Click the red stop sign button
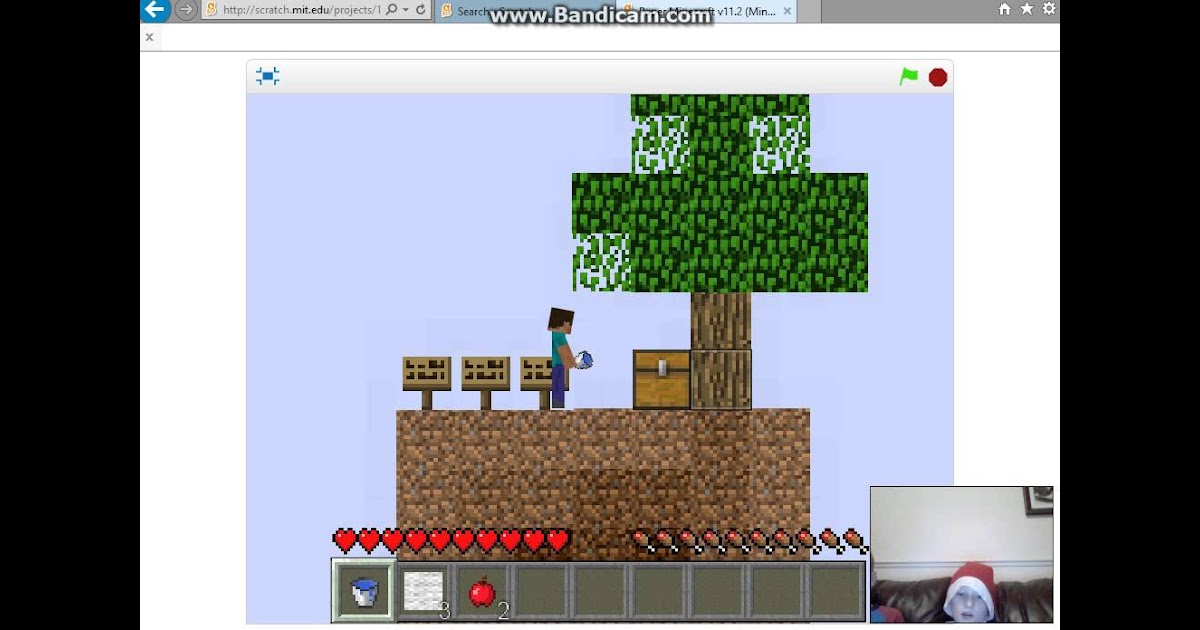Viewport: 1200px width, 630px height. click(938, 77)
